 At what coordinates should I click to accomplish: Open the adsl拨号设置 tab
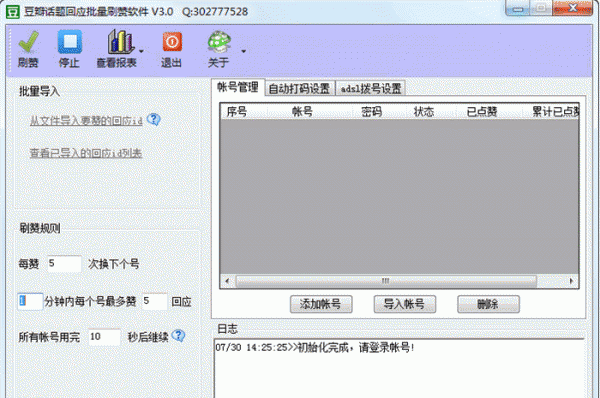[x=371, y=88]
